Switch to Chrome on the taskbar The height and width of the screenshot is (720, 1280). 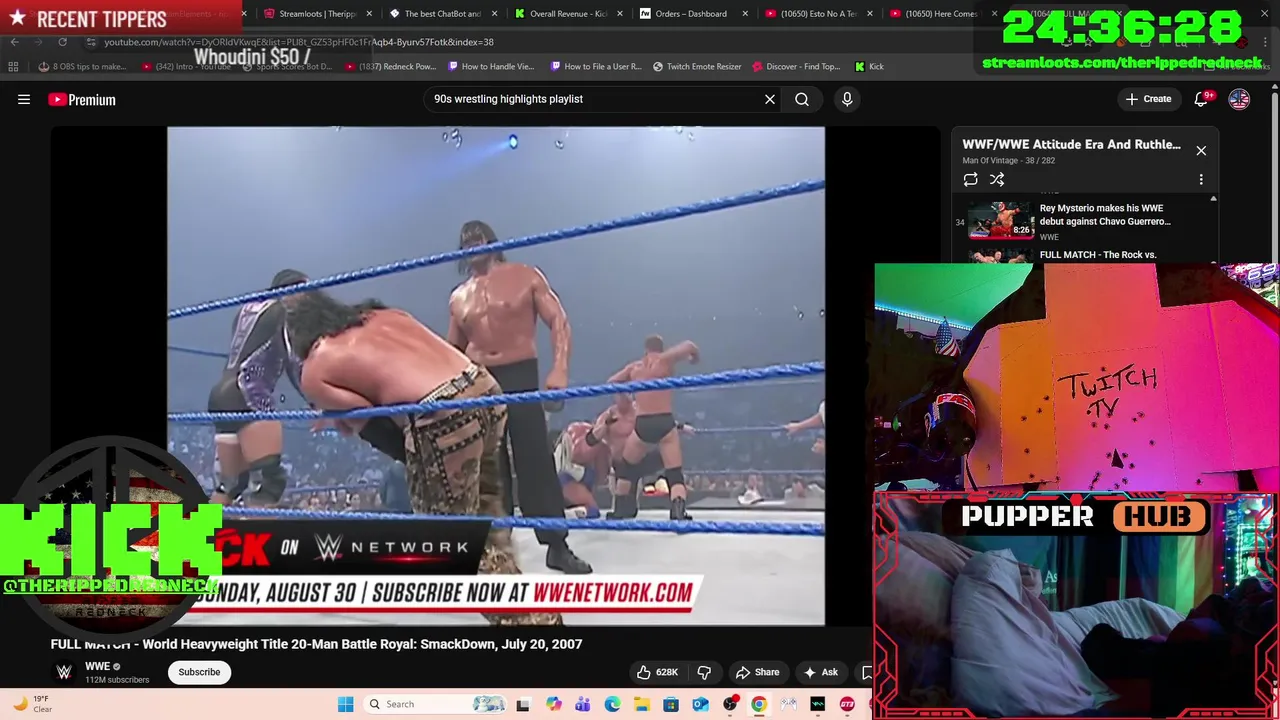coord(759,704)
